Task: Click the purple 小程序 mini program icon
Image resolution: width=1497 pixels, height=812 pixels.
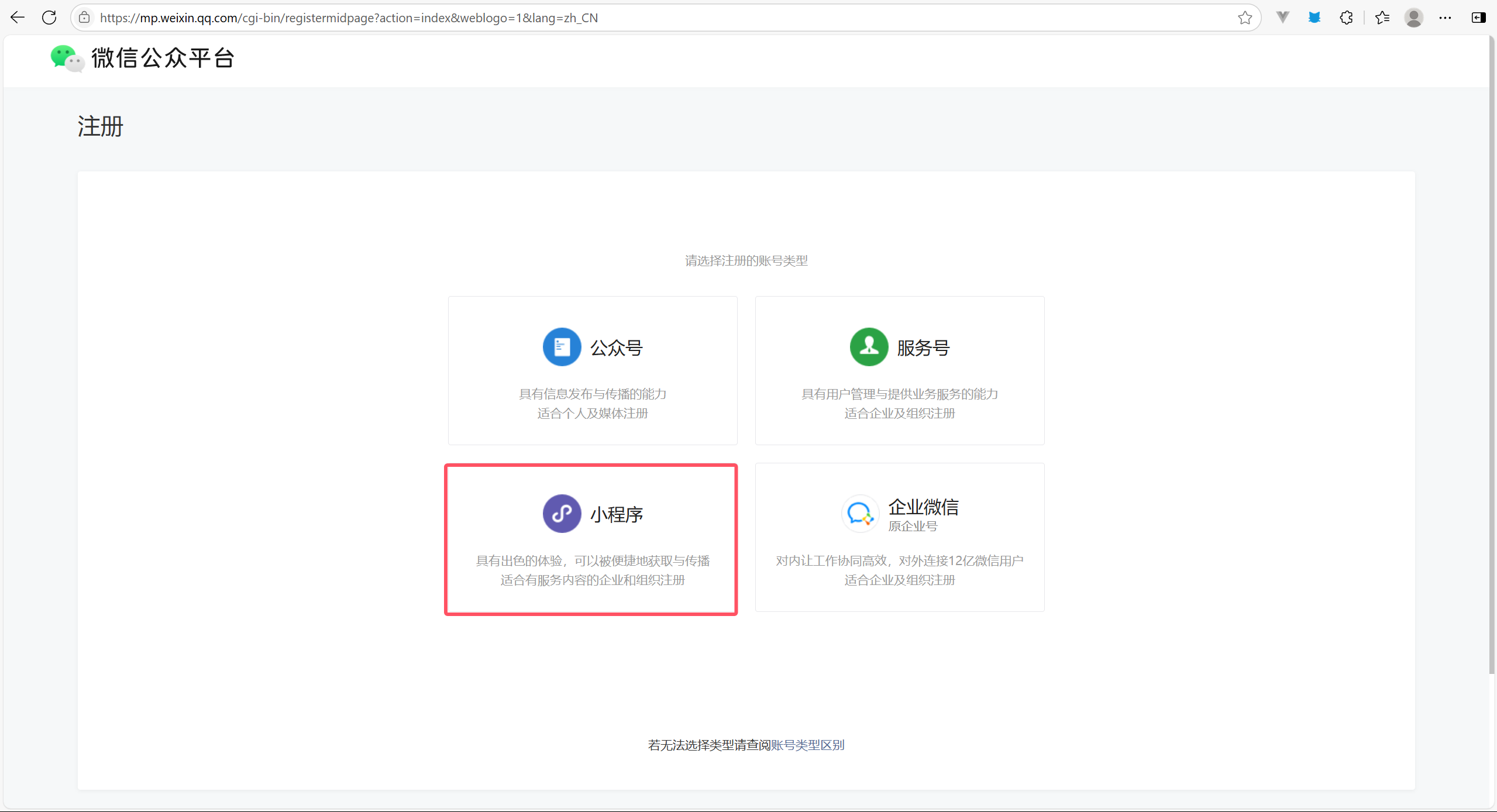Action: pyautogui.click(x=562, y=514)
